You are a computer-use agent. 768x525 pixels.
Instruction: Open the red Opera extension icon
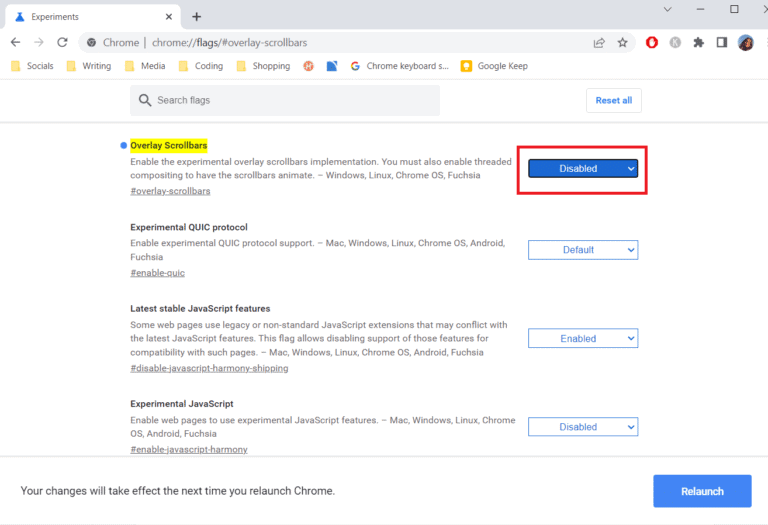click(x=652, y=43)
